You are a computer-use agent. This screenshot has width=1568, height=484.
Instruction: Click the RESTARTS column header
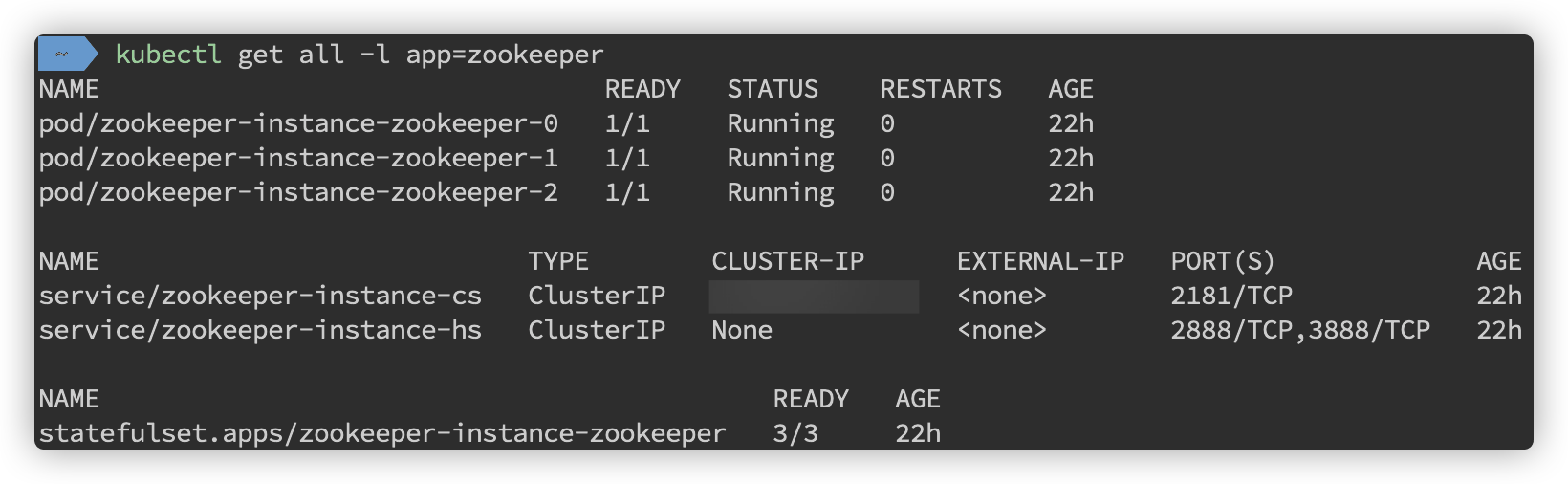[941, 89]
